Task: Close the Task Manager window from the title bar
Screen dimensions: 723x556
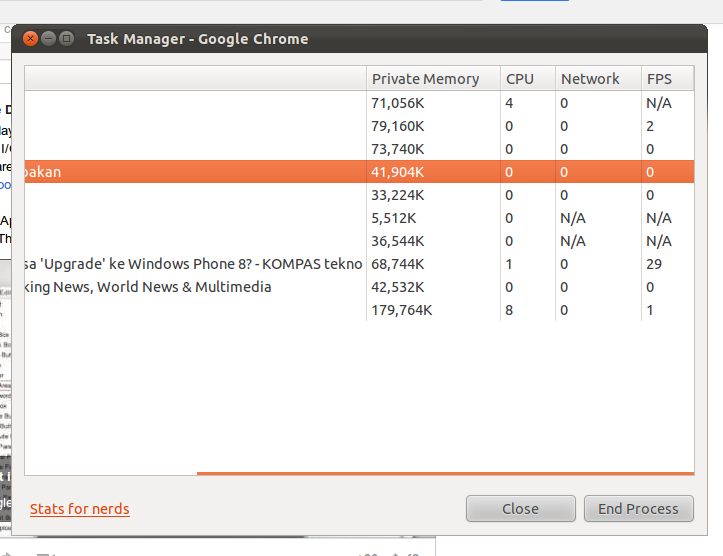Action: (30, 39)
